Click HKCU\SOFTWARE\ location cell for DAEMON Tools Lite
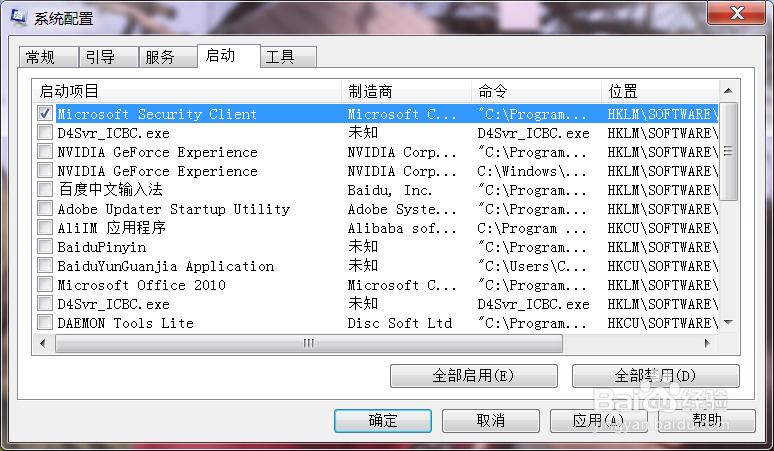 click(662, 323)
